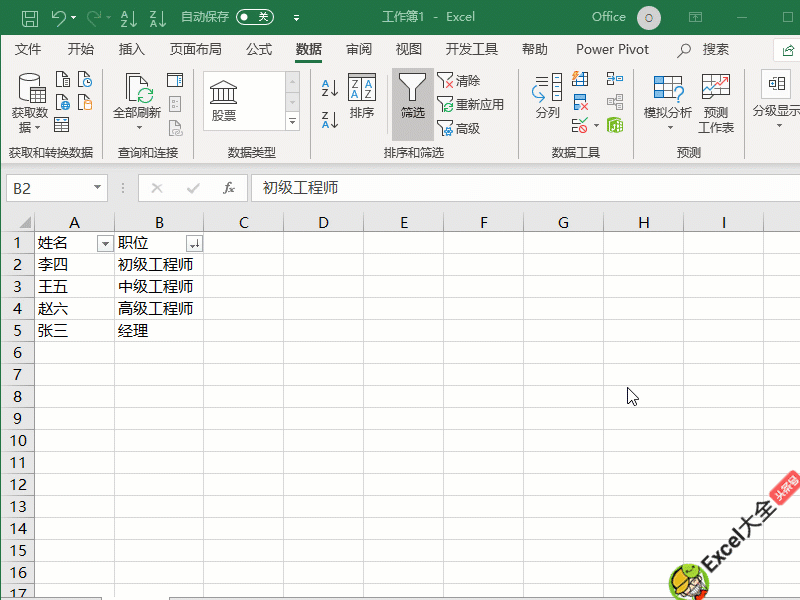Image resolution: width=800 pixels, height=600 pixels.
Task: Click 清除 to clear filter
Action: [x=459, y=81]
